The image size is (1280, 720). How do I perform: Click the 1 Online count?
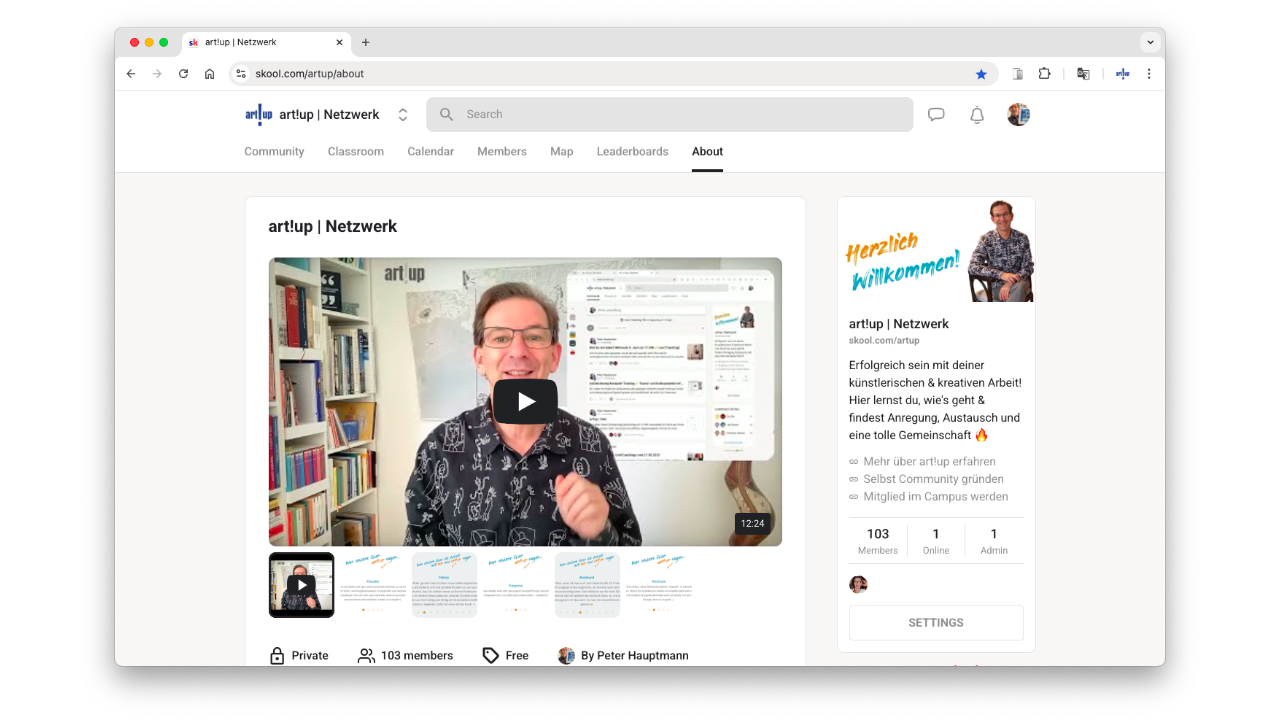pyautogui.click(x=936, y=541)
